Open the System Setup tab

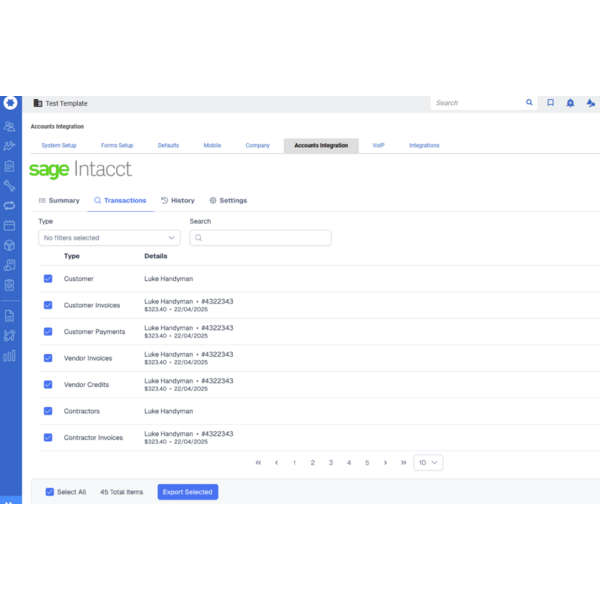point(59,146)
